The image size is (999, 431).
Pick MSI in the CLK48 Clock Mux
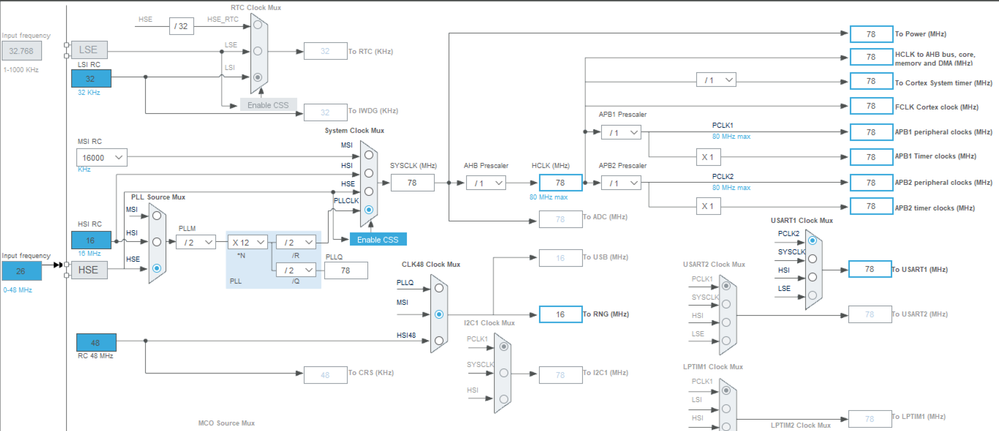[x=438, y=314]
